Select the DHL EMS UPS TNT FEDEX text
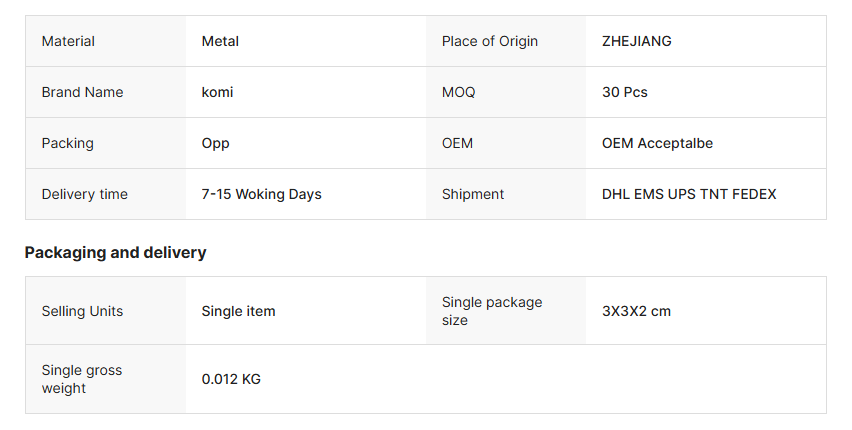Image resolution: width=852 pixels, height=430 pixels. click(x=689, y=194)
